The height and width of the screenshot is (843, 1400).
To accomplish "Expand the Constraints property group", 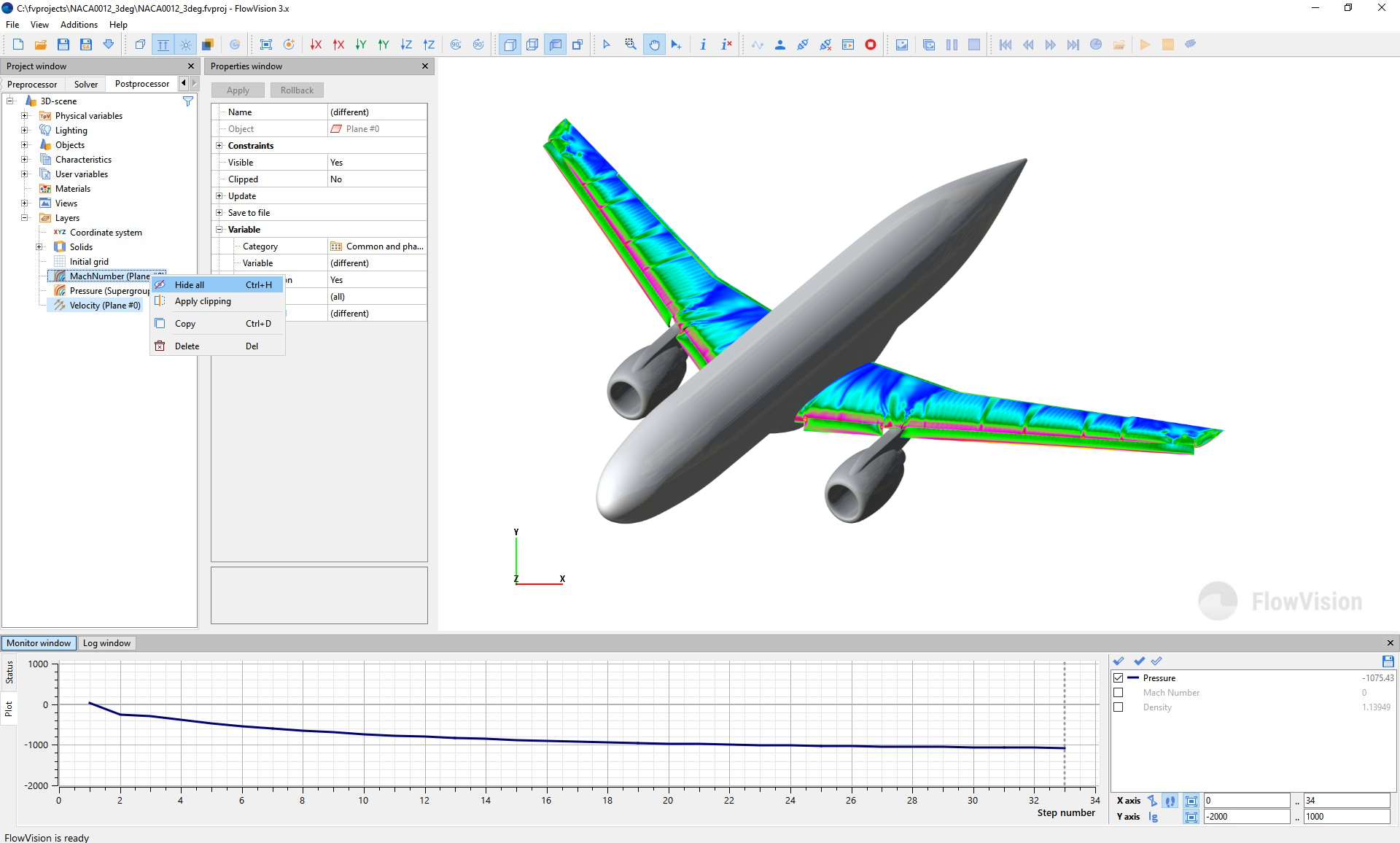I will (x=219, y=146).
